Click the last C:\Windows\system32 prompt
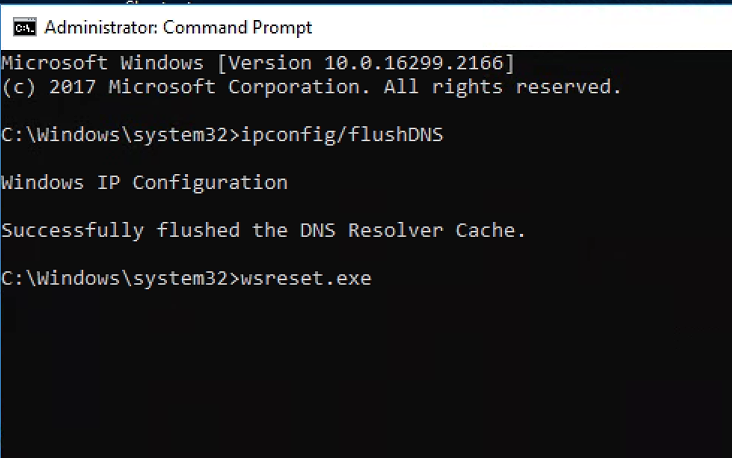This screenshot has height=458, width=732. pos(114,278)
